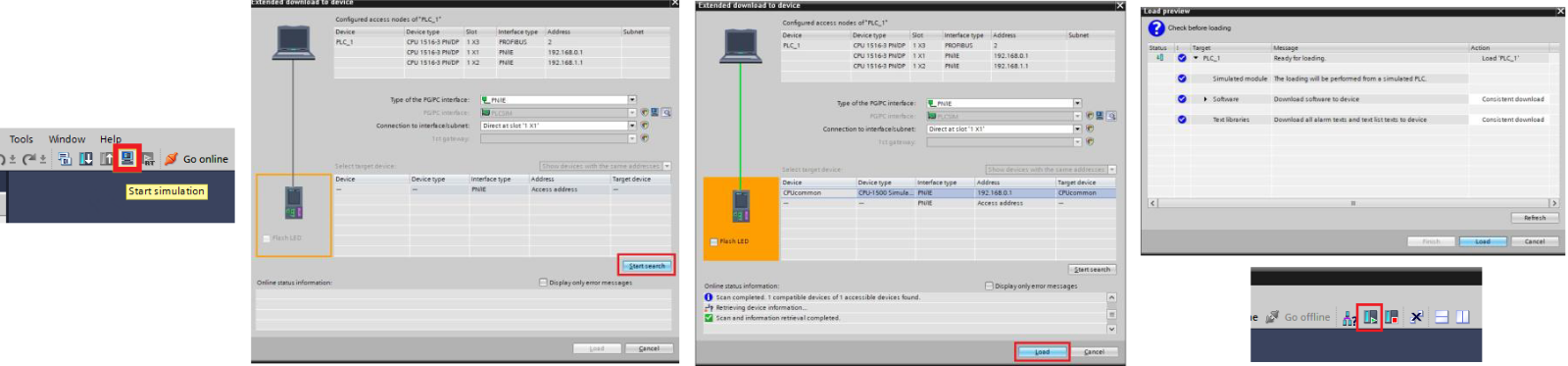This screenshot has height=366, width=1568.
Task: Click the vertical split editor icon
Action: click(x=1463, y=317)
